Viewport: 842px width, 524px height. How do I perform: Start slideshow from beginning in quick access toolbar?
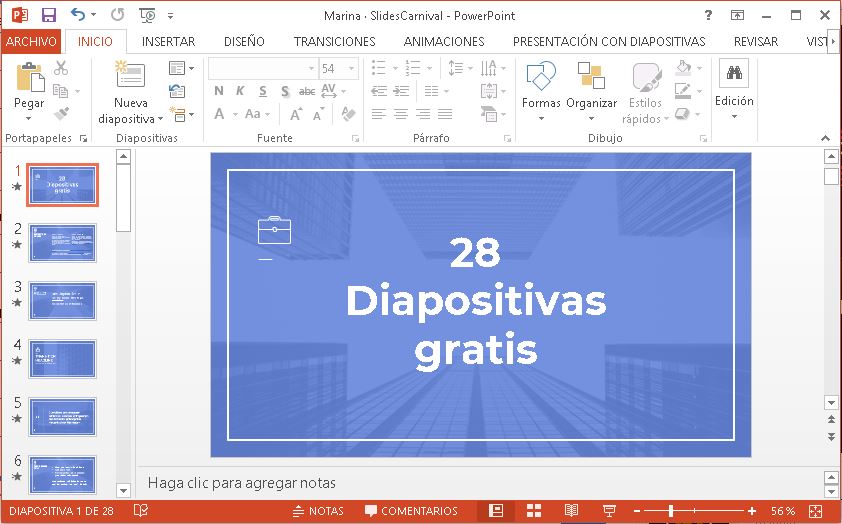pyautogui.click(x=147, y=15)
